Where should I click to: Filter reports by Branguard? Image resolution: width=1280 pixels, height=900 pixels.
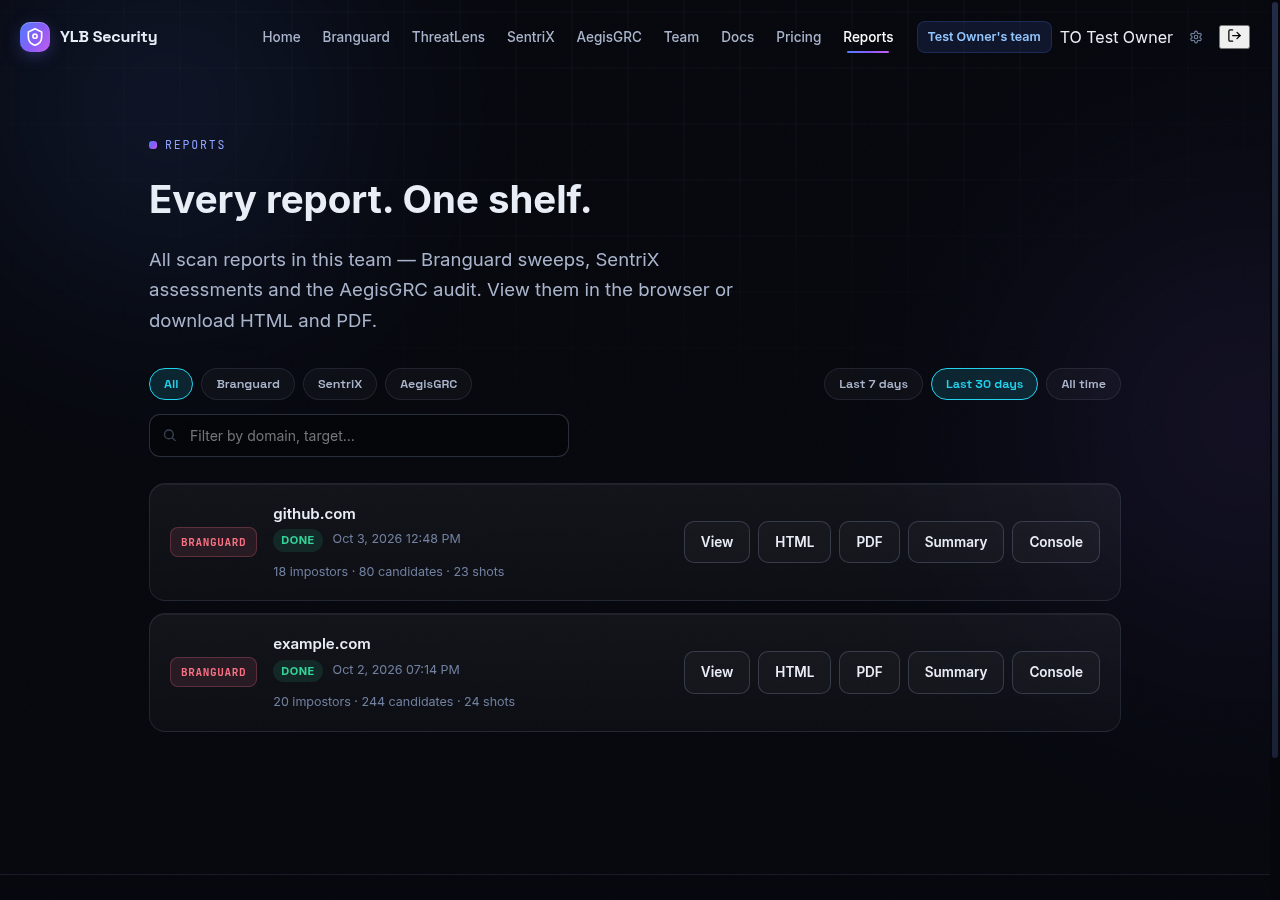[x=248, y=384]
